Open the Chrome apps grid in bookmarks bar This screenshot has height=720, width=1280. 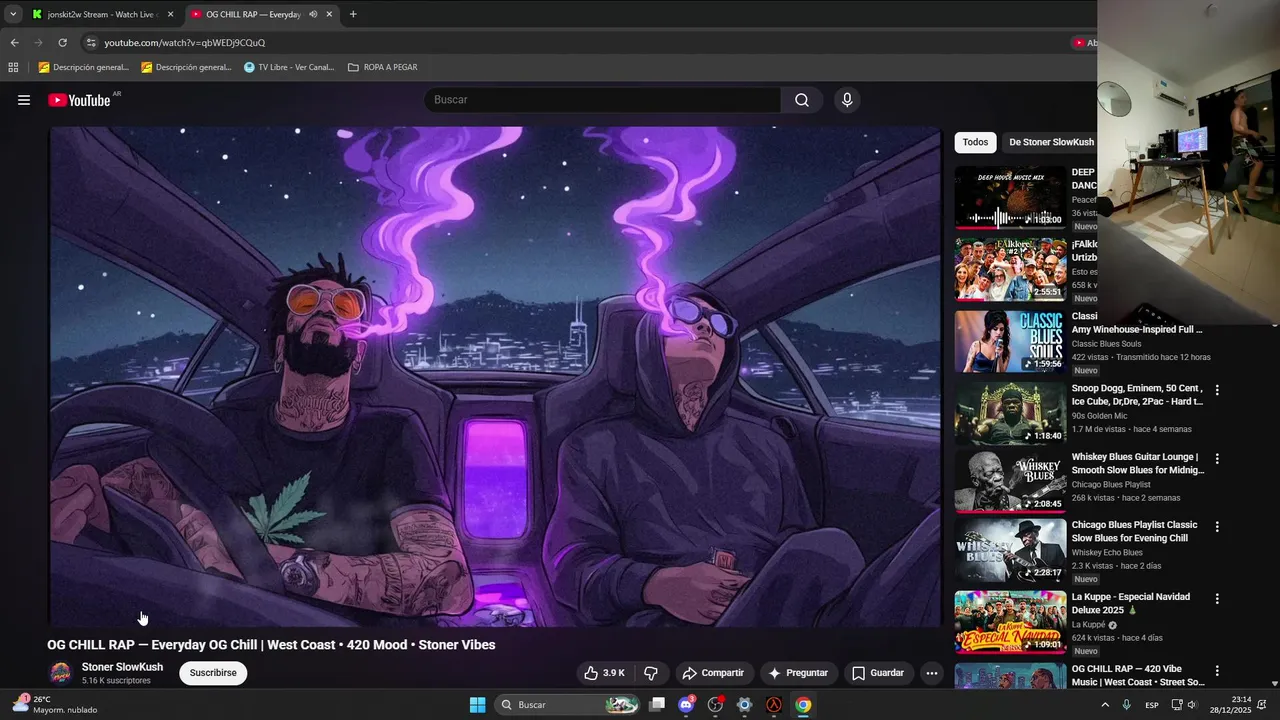pos(13,67)
